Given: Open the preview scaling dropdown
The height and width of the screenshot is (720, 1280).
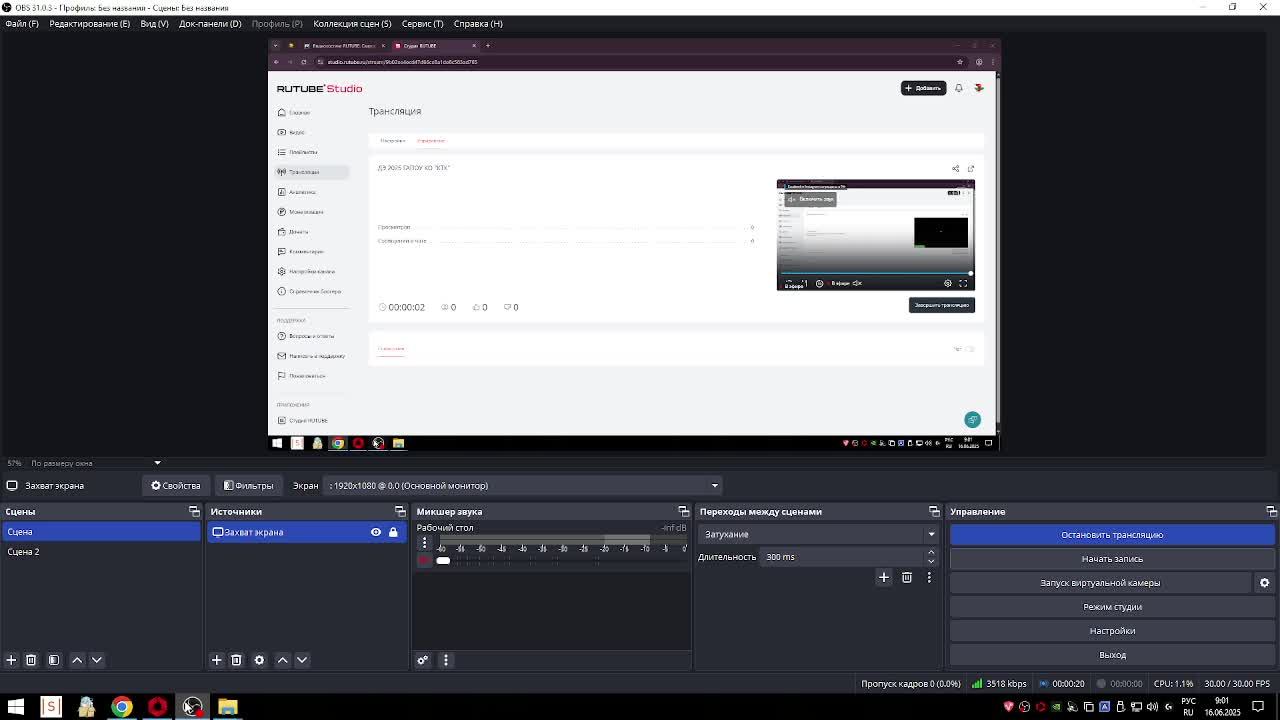Looking at the screenshot, I should (x=157, y=463).
